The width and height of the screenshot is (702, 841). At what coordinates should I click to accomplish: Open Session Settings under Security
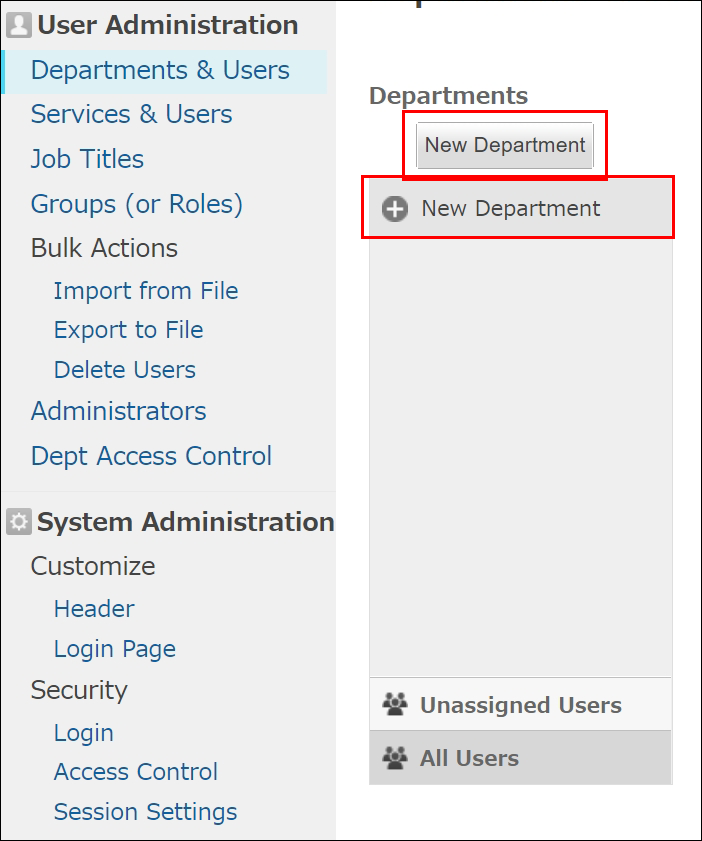click(145, 811)
